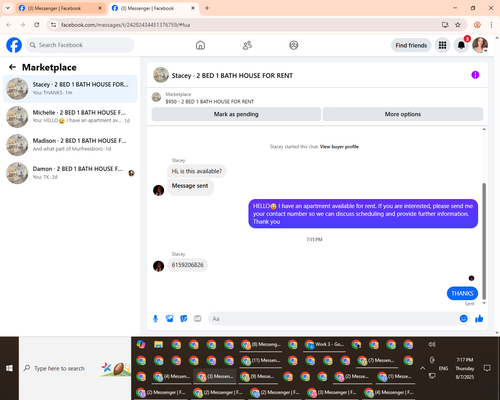Screen dimensions: 500x400
Task: Choose a sticker icon
Action: click(x=184, y=319)
